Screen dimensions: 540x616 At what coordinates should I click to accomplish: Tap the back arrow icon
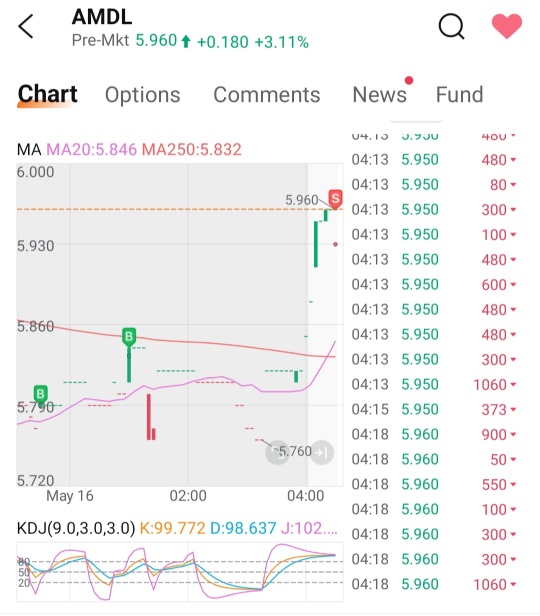pos(26,27)
